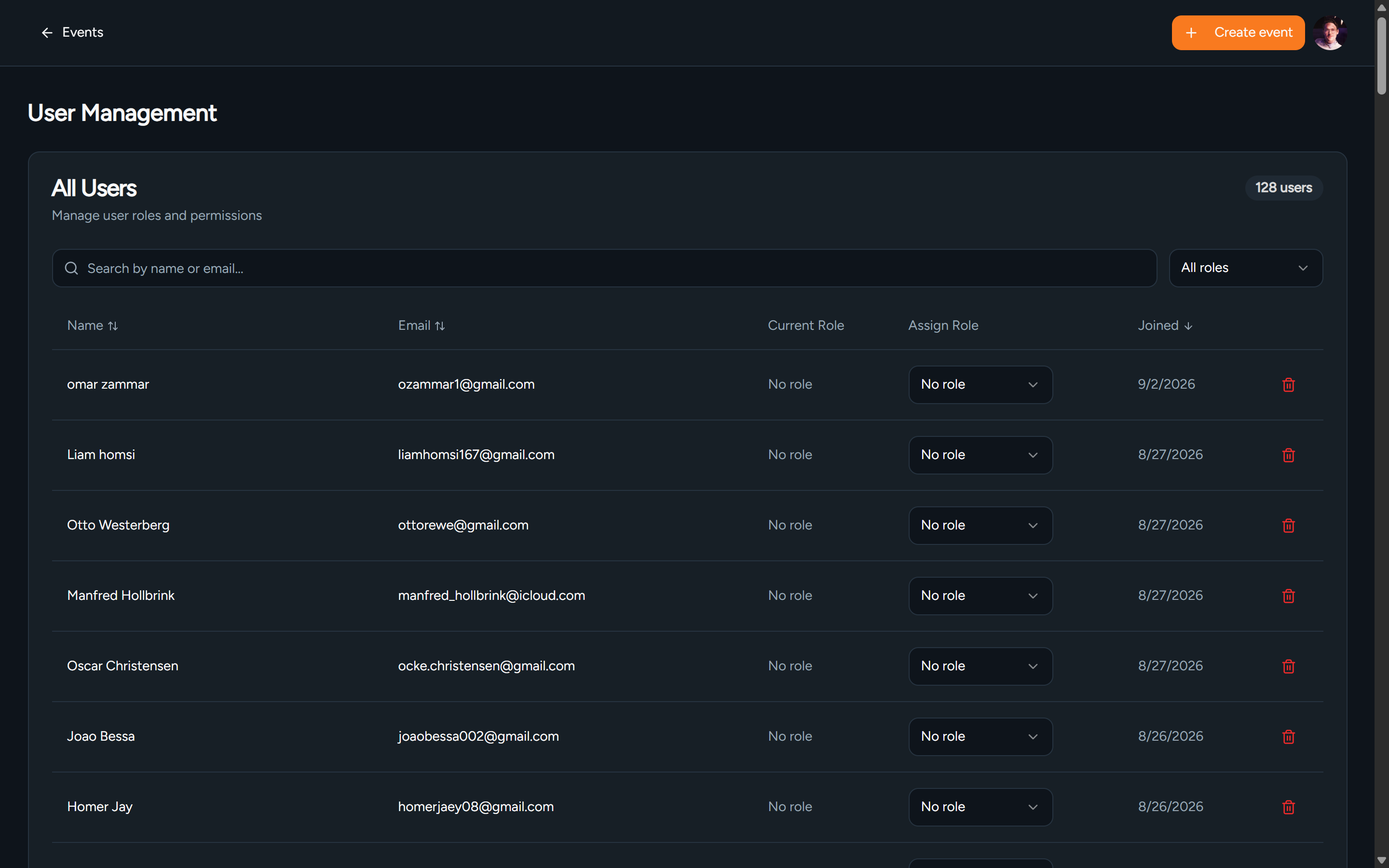Image resolution: width=1389 pixels, height=868 pixels.
Task: Click the page vertical scrollbar thumb
Action: [1382, 55]
